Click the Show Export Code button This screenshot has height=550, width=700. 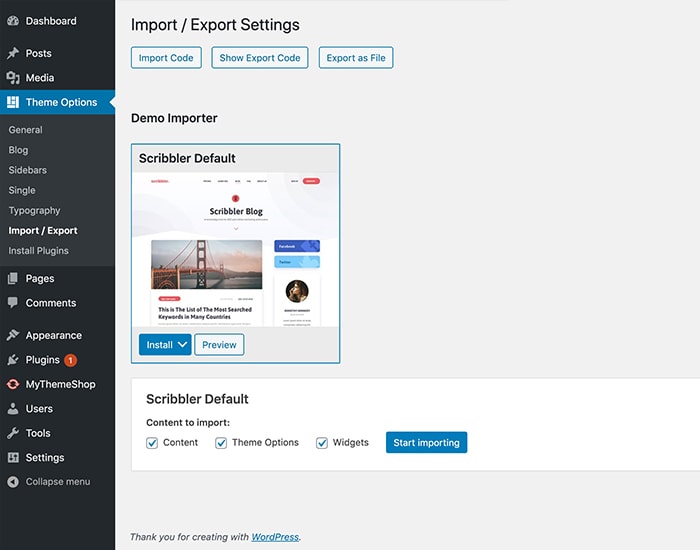[260, 58]
